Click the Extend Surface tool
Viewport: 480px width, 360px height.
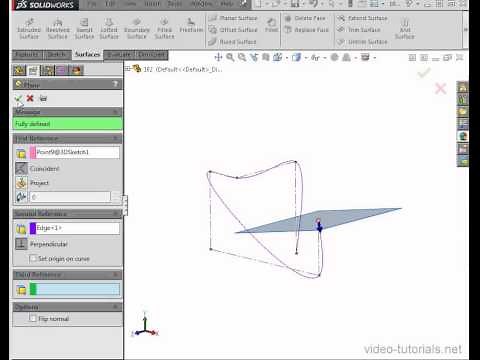[x=362, y=18]
